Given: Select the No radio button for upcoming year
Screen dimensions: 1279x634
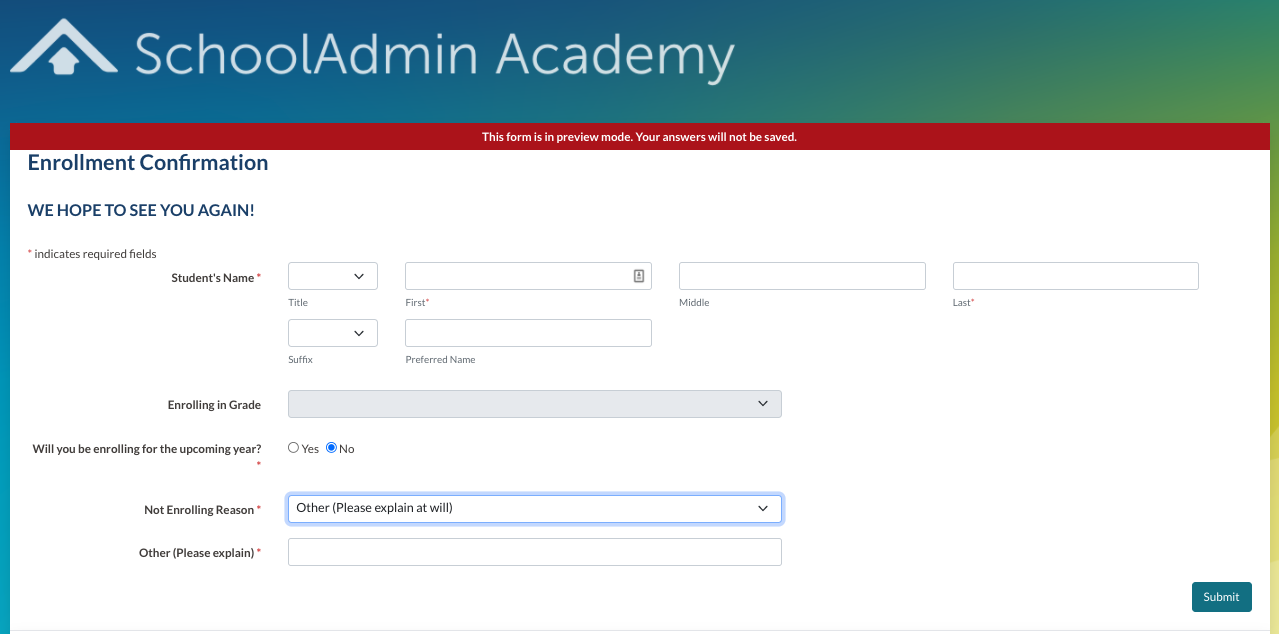Looking at the screenshot, I should [331, 447].
